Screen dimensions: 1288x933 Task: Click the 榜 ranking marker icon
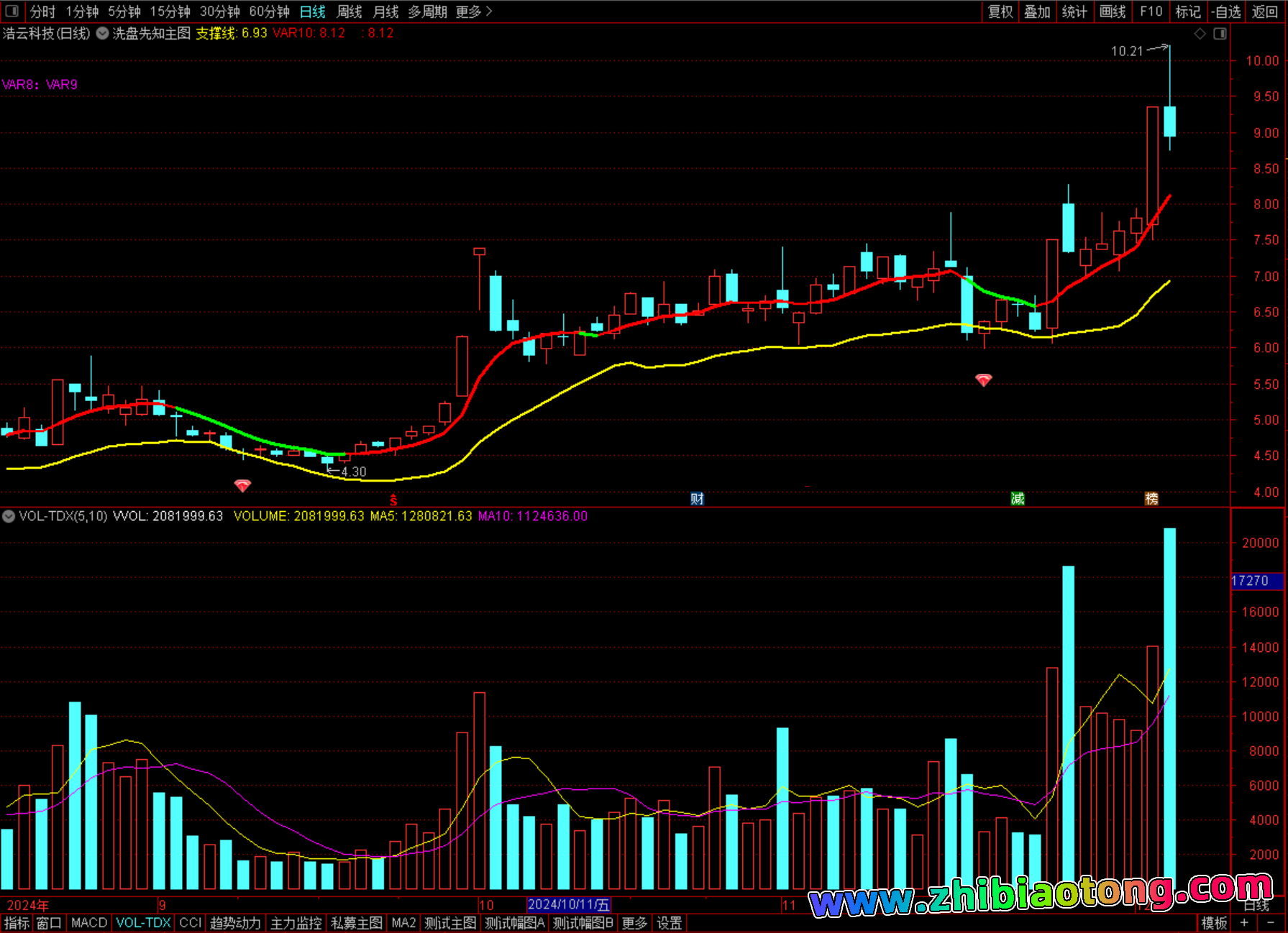coord(1151,499)
